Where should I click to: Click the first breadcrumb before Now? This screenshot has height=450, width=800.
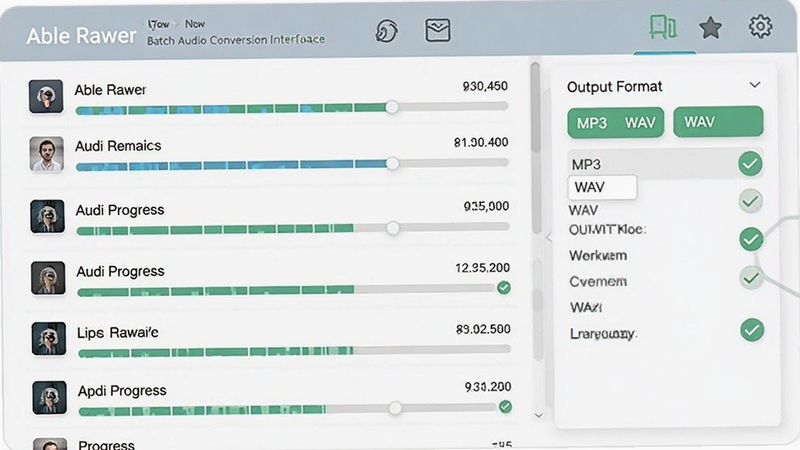pos(158,24)
